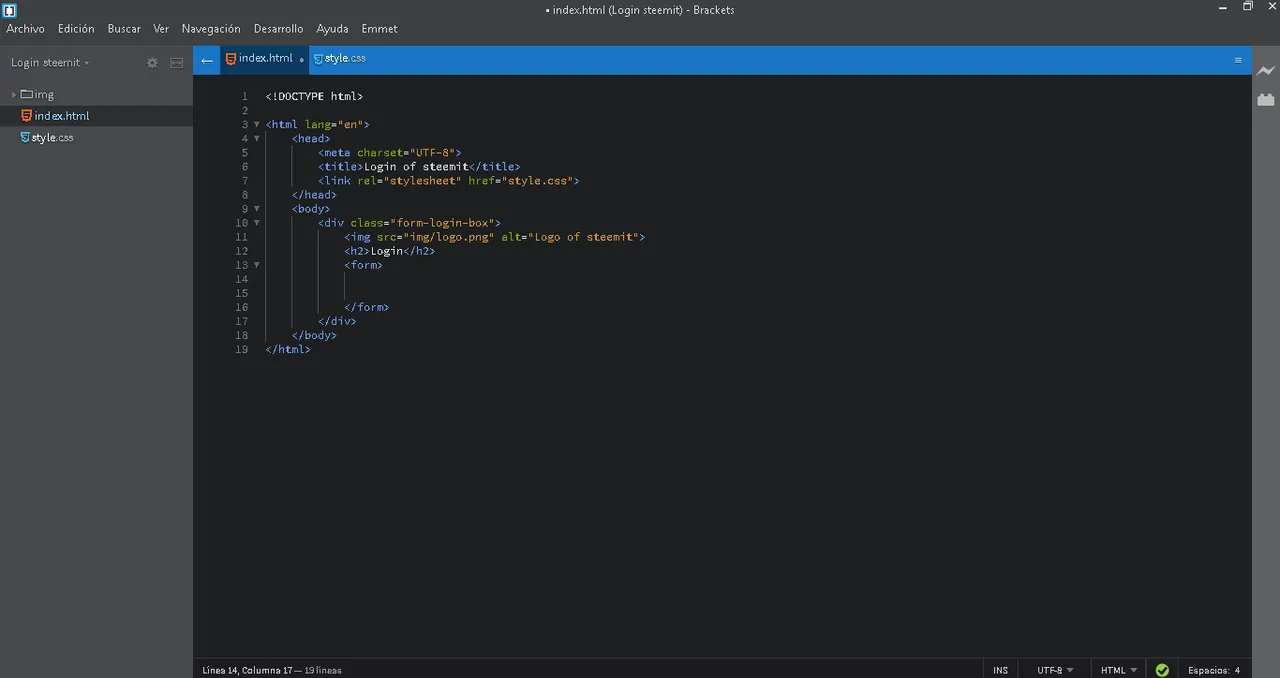Image resolution: width=1280 pixels, height=678 pixels.
Task: Click index.html file icon in sidebar
Action: pyautogui.click(x=27, y=116)
